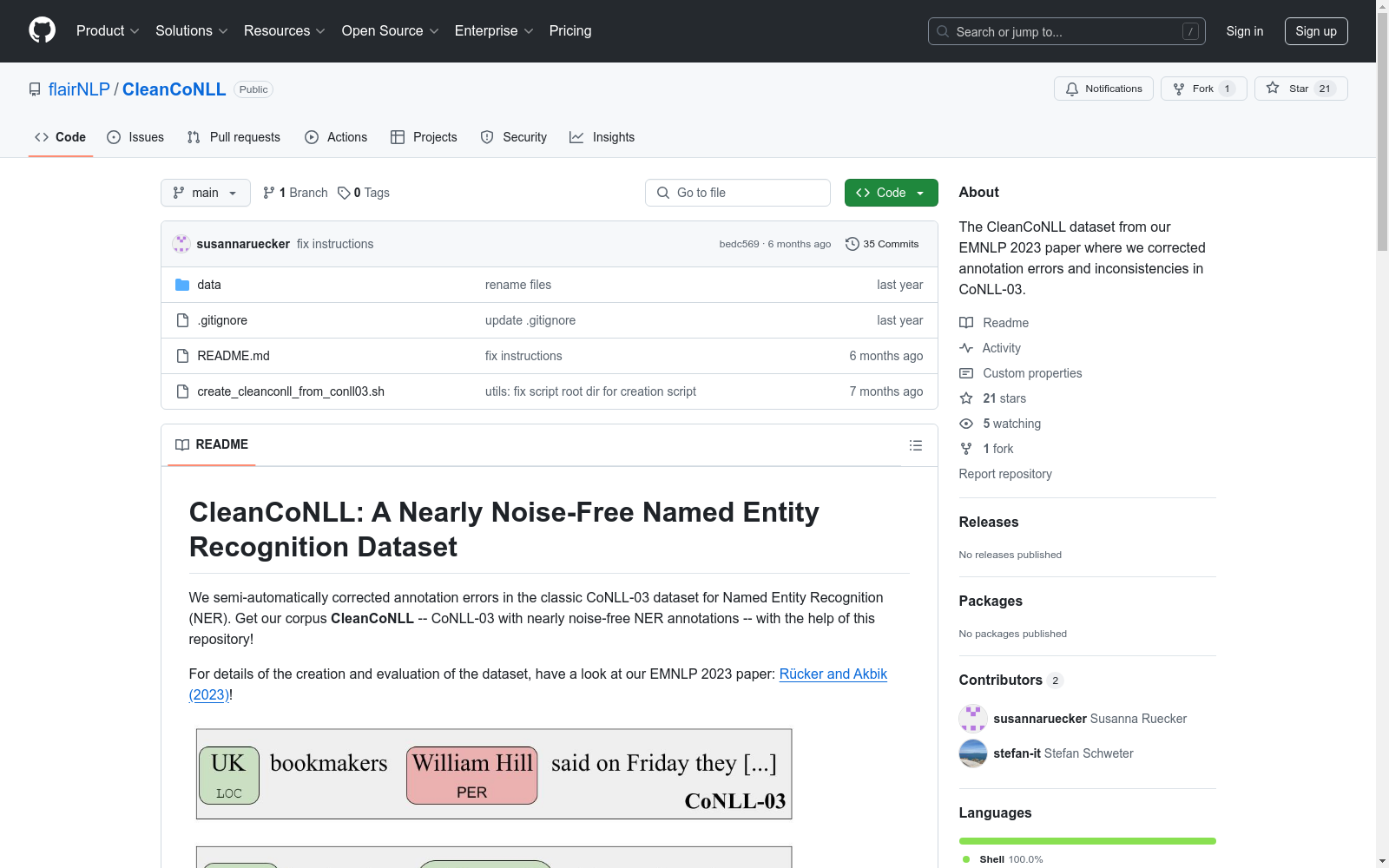Screen dimensions: 1389x868
Task: Open the Code tab
Action: coord(61,137)
